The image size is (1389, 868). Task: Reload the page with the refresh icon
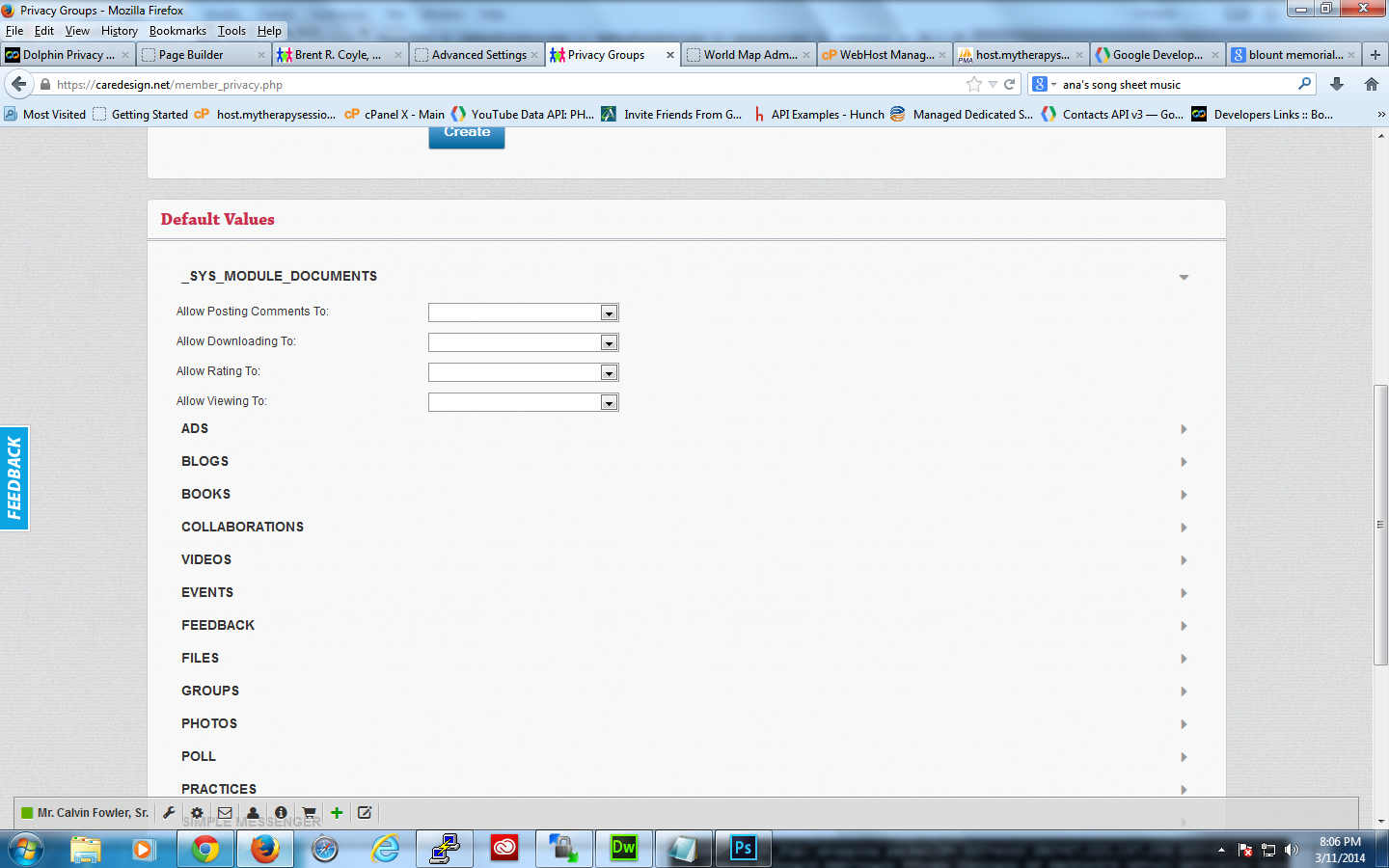point(1010,84)
